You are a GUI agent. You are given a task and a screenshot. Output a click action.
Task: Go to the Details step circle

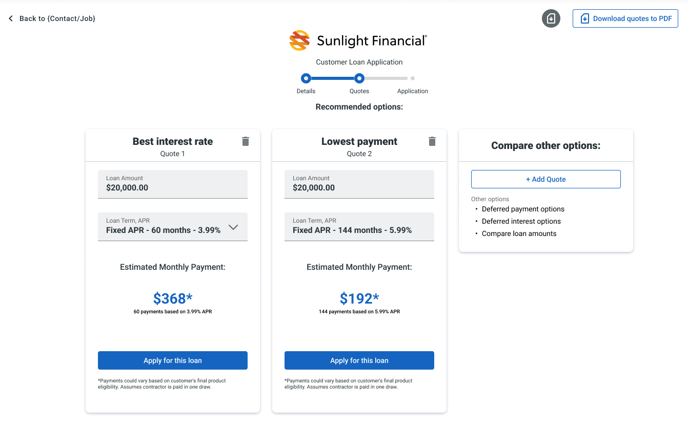pyautogui.click(x=306, y=79)
